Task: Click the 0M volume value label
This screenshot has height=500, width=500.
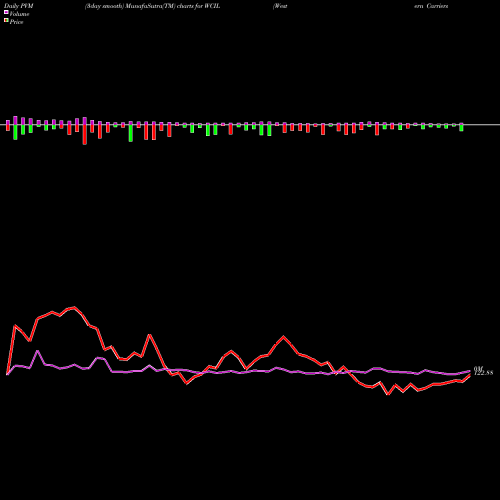Action: pos(478,368)
